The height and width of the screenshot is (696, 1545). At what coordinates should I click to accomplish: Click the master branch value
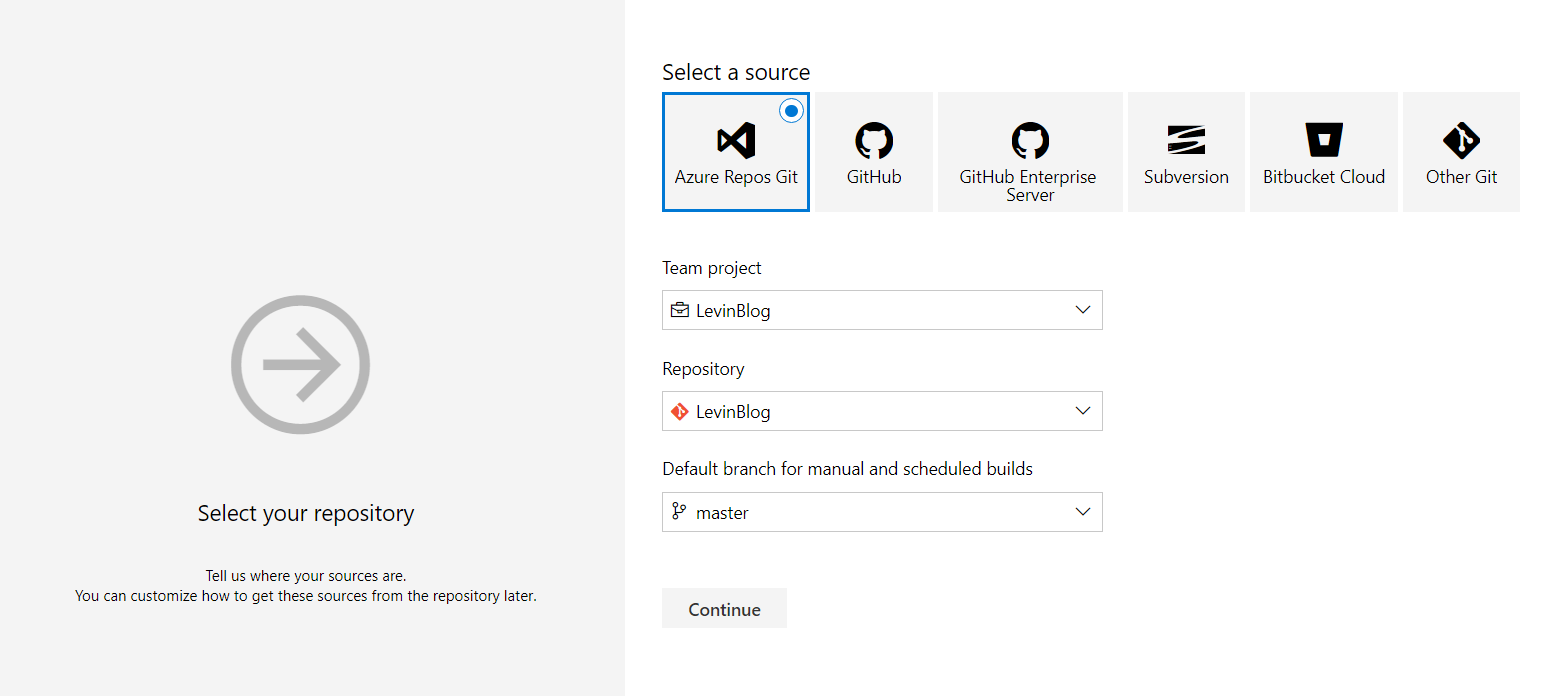point(722,513)
